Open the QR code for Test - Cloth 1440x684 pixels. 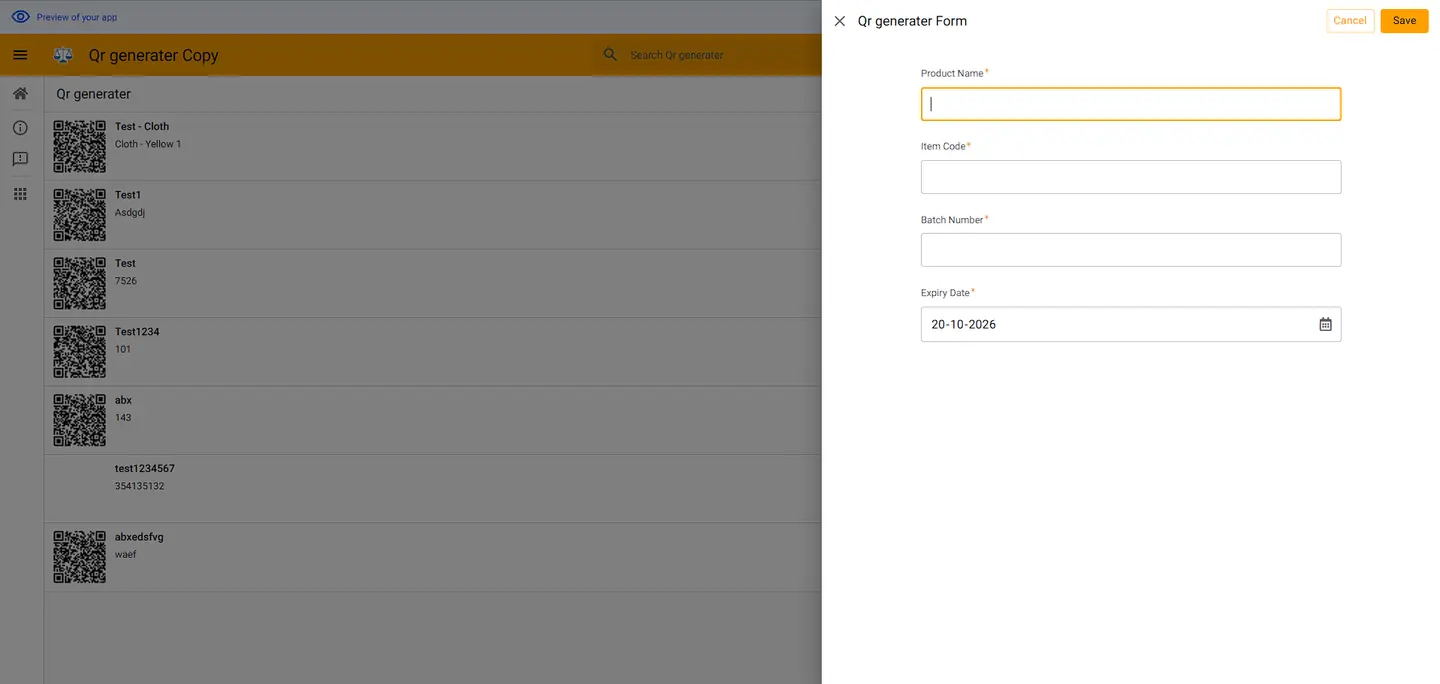tap(79, 146)
